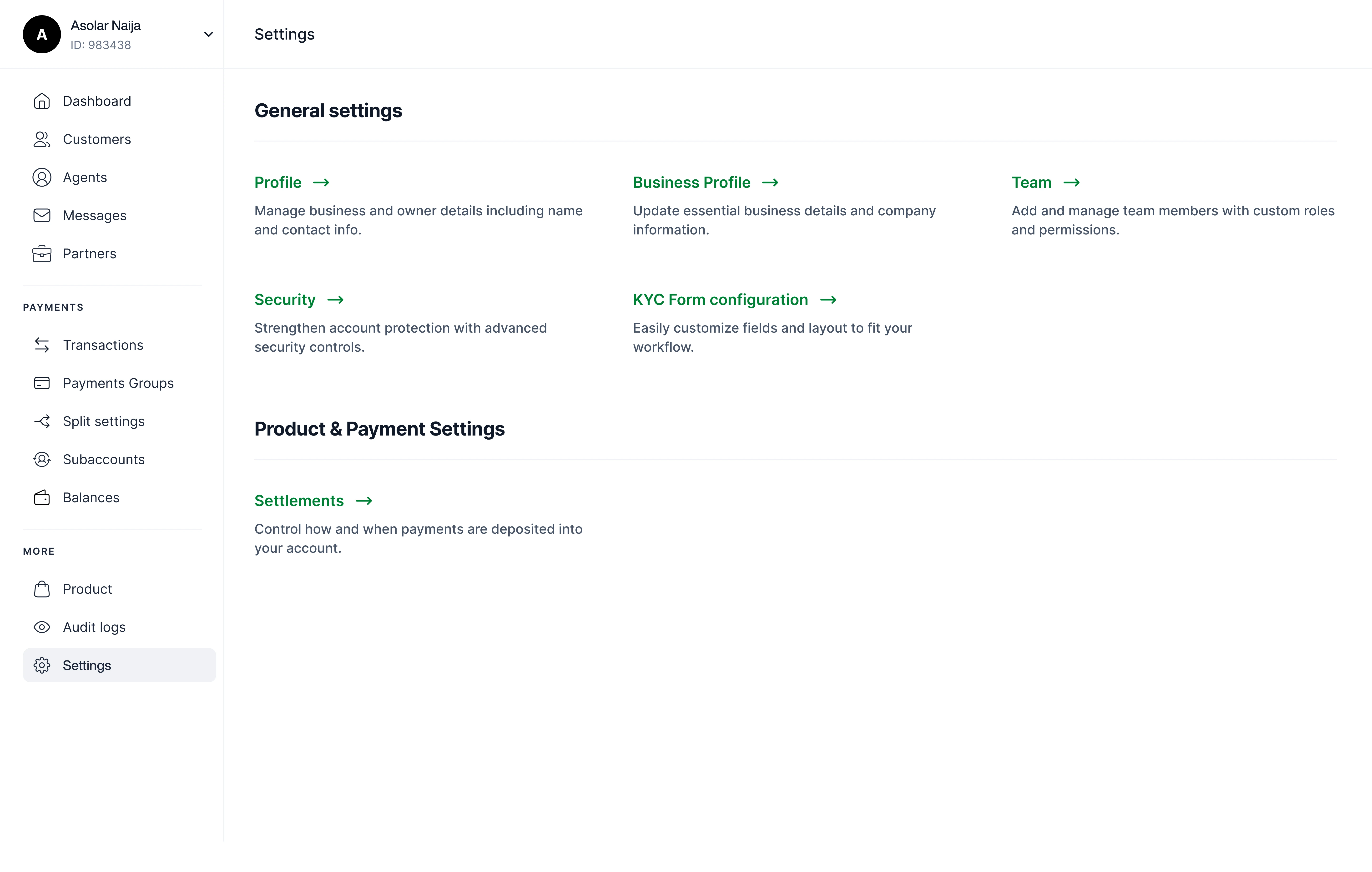Click the black 'A' account avatar
The width and height of the screenshot is (1372, 872).
click(42, 34)
